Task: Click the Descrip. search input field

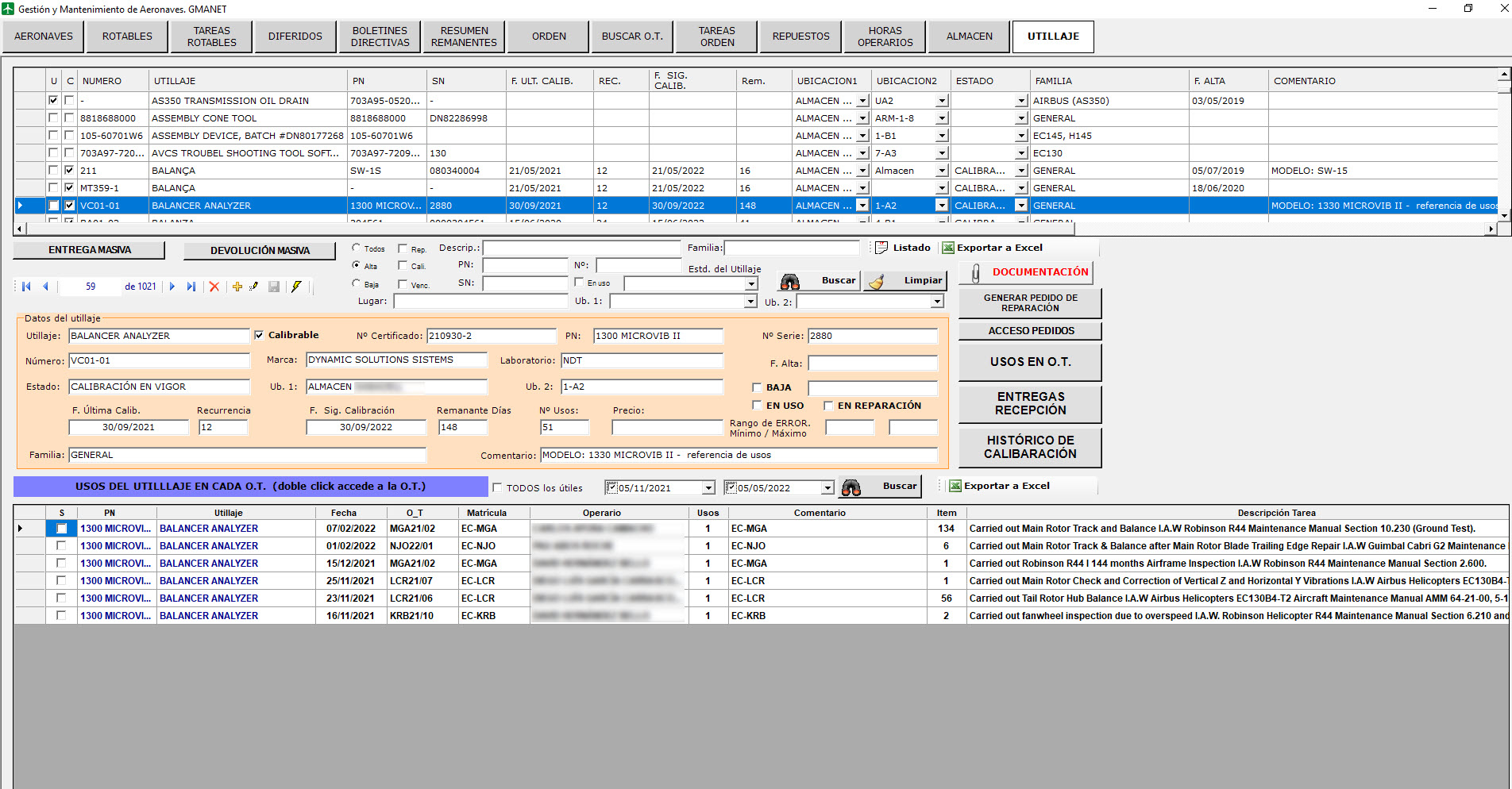Action: (581, 248)
